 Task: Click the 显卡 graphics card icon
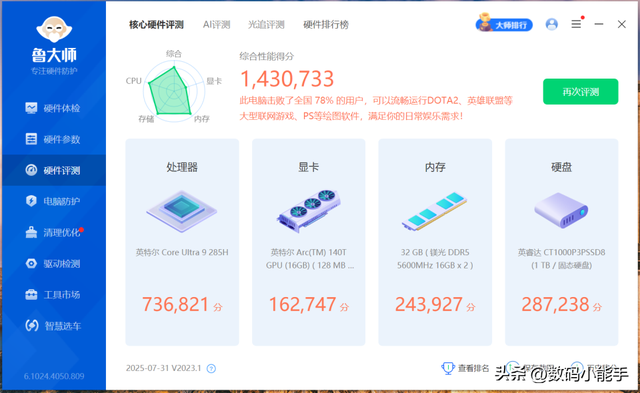[309, 211]
